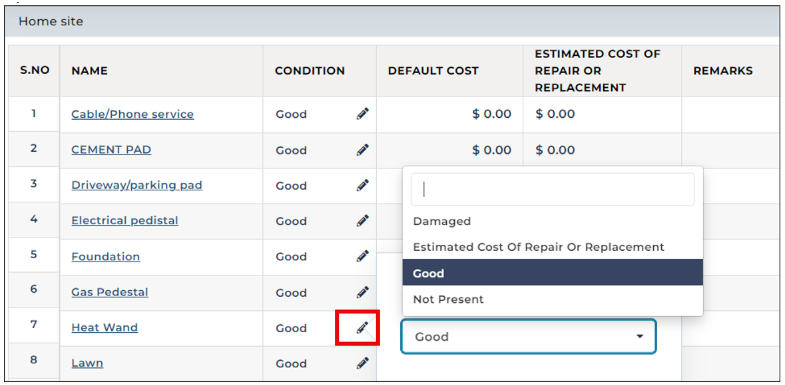Open the Heat Wand link
The image size is (785, 385).
point(105,327)
